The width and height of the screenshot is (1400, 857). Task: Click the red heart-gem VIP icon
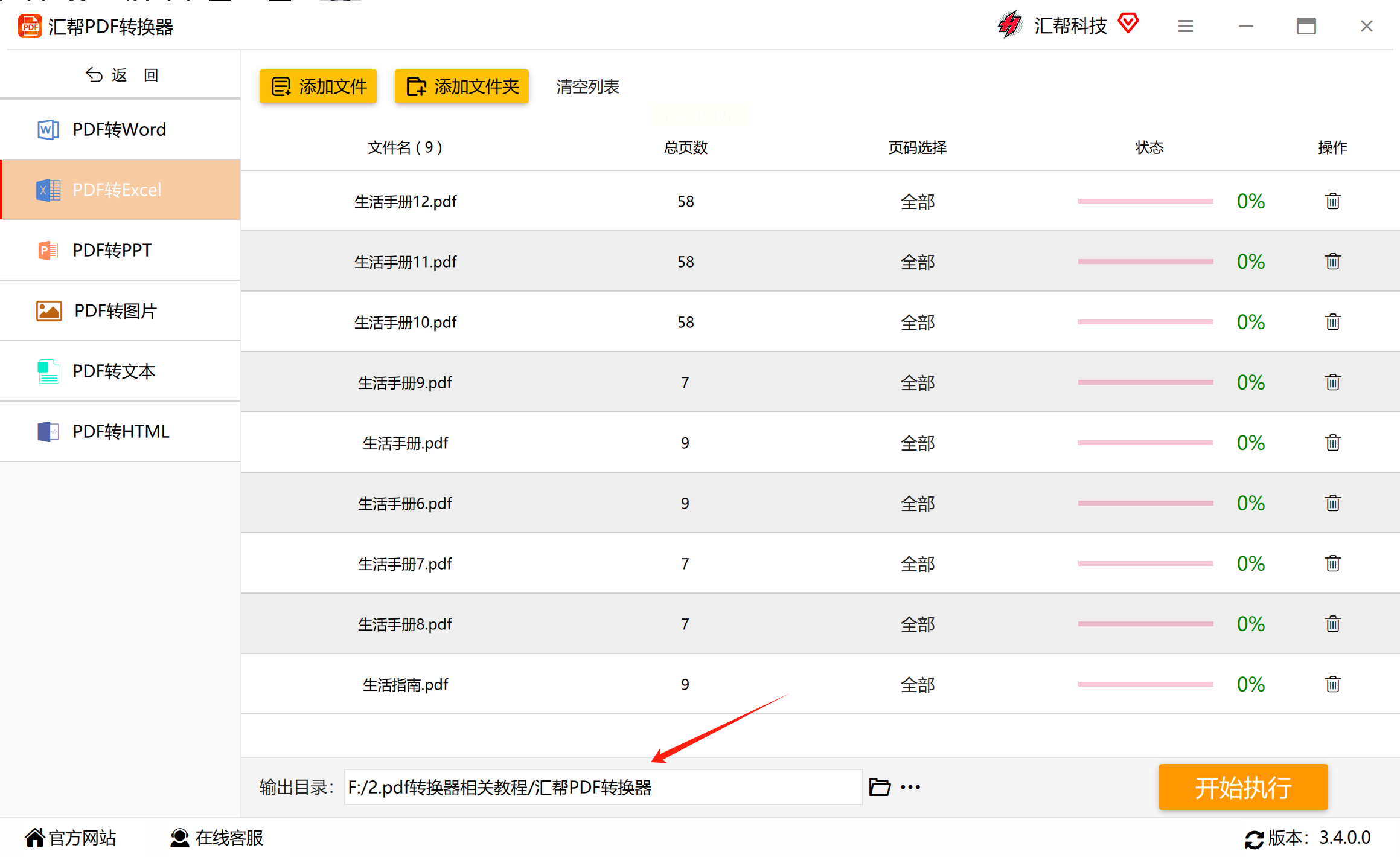tap(1128, 24)
